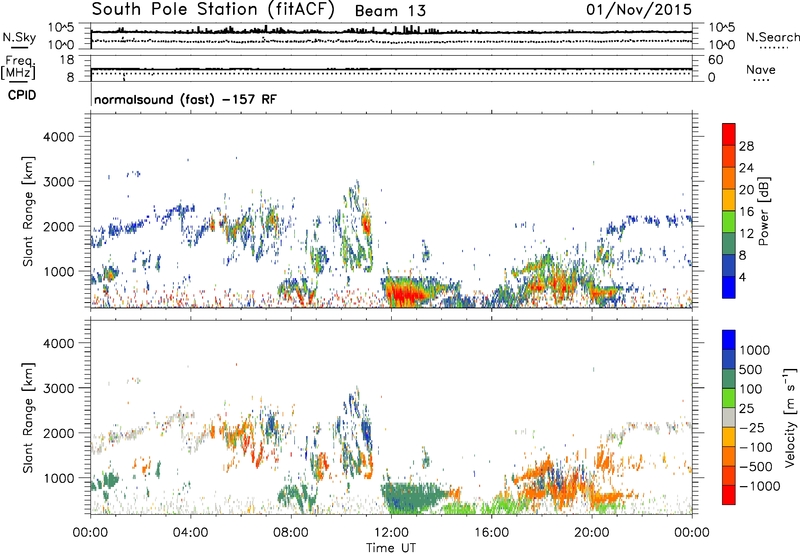Click the date '01/Nov/2015'
Screen dimensions: 800x554
tap(639, 9)
